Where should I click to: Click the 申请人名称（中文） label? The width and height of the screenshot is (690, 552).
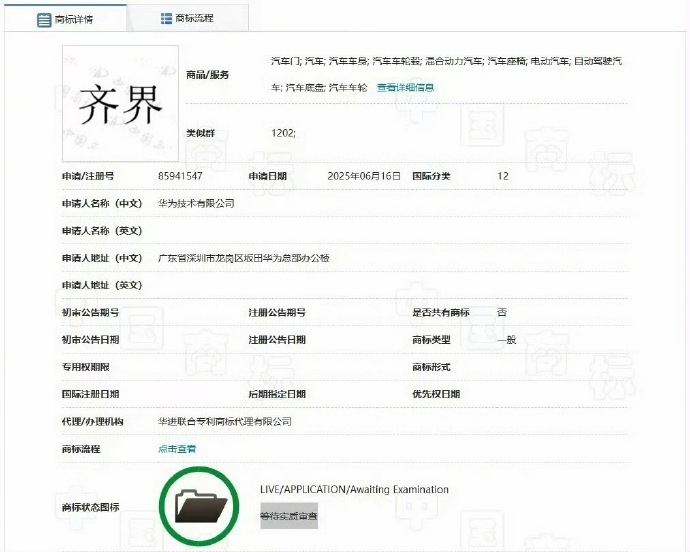click(102, 203)
